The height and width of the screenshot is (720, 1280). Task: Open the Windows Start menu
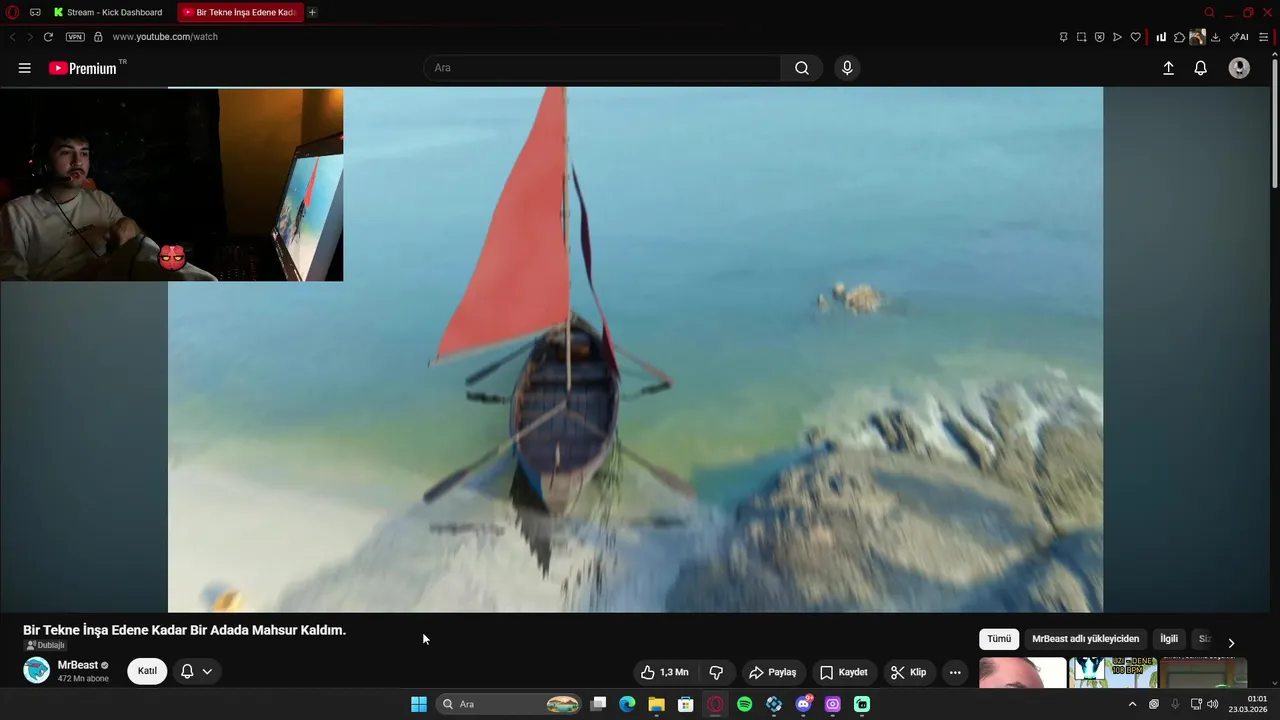pyautogui.click(x=419, y=704)
